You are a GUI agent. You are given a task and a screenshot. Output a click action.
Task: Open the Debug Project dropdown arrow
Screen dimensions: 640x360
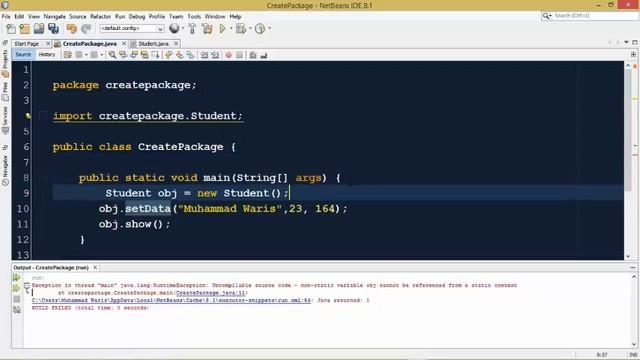point(250,29)
